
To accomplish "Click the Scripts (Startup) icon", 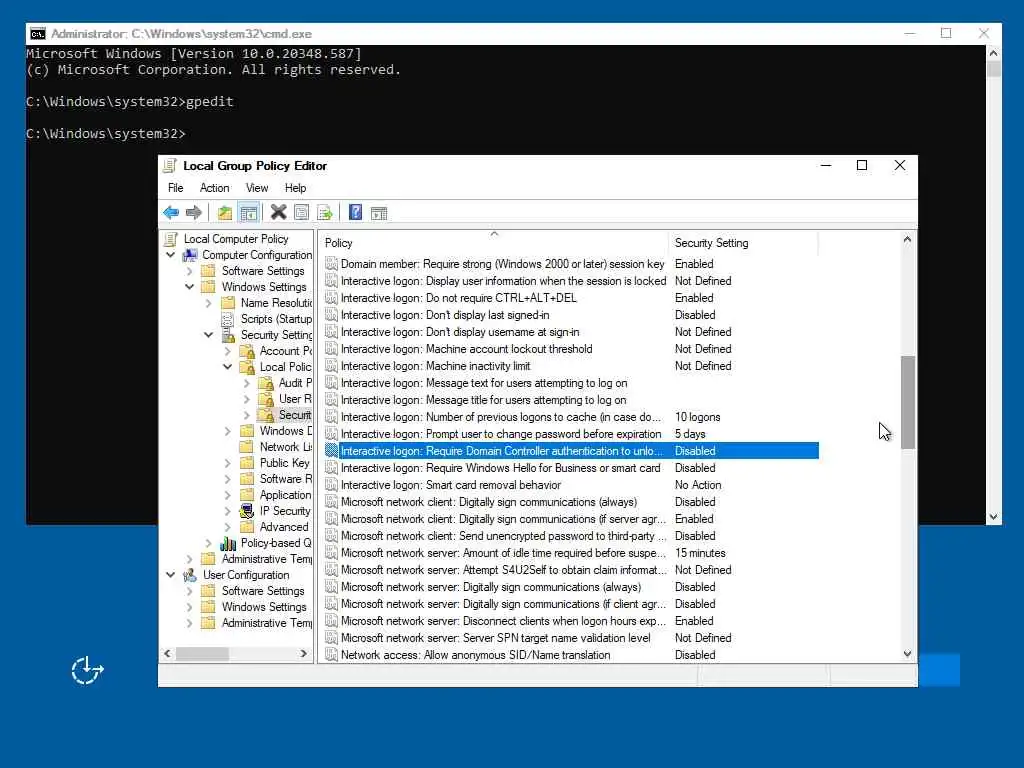I will 227,319.
